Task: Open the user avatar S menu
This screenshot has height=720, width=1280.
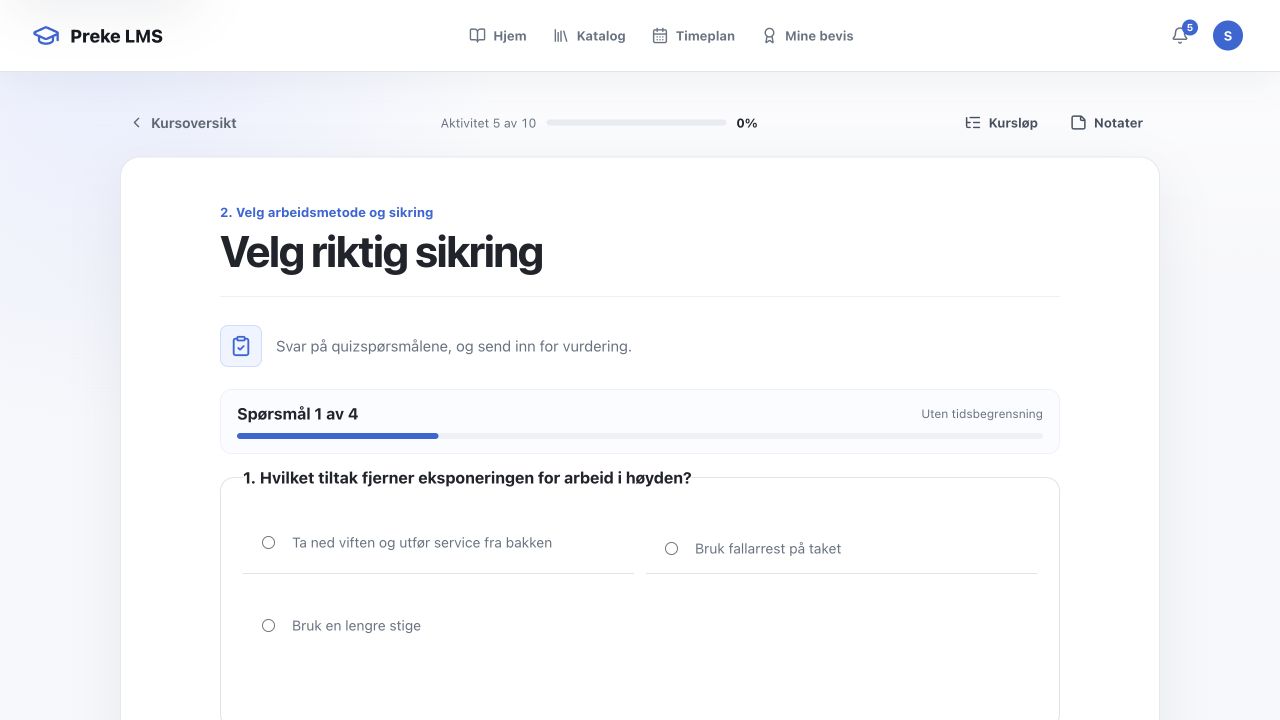Action: [1228, 36]
